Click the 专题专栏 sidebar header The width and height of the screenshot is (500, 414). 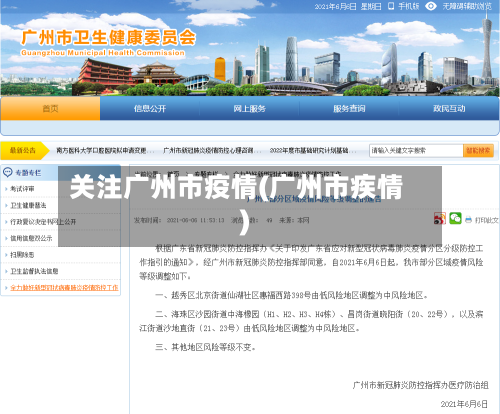coord(28,173)
